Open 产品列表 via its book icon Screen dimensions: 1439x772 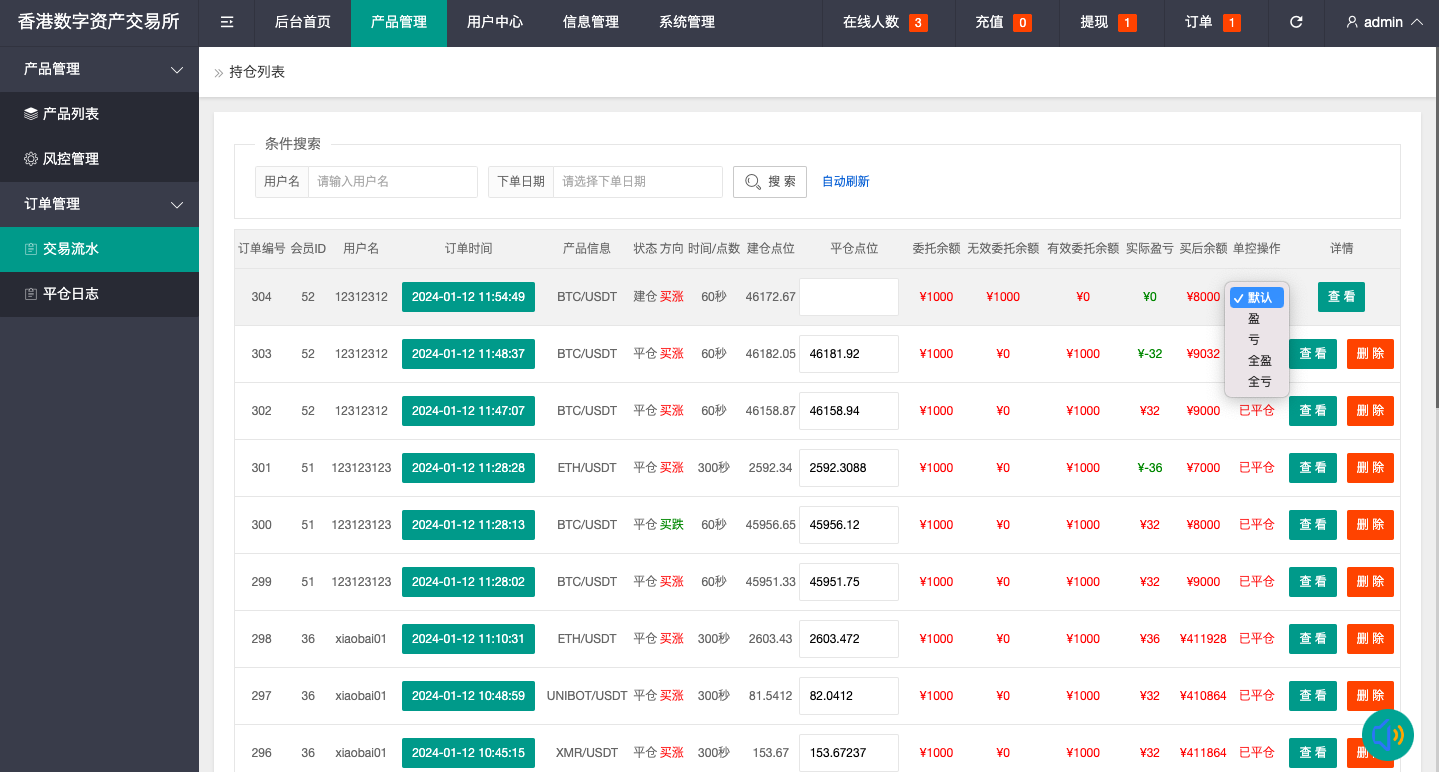(33, 113)
